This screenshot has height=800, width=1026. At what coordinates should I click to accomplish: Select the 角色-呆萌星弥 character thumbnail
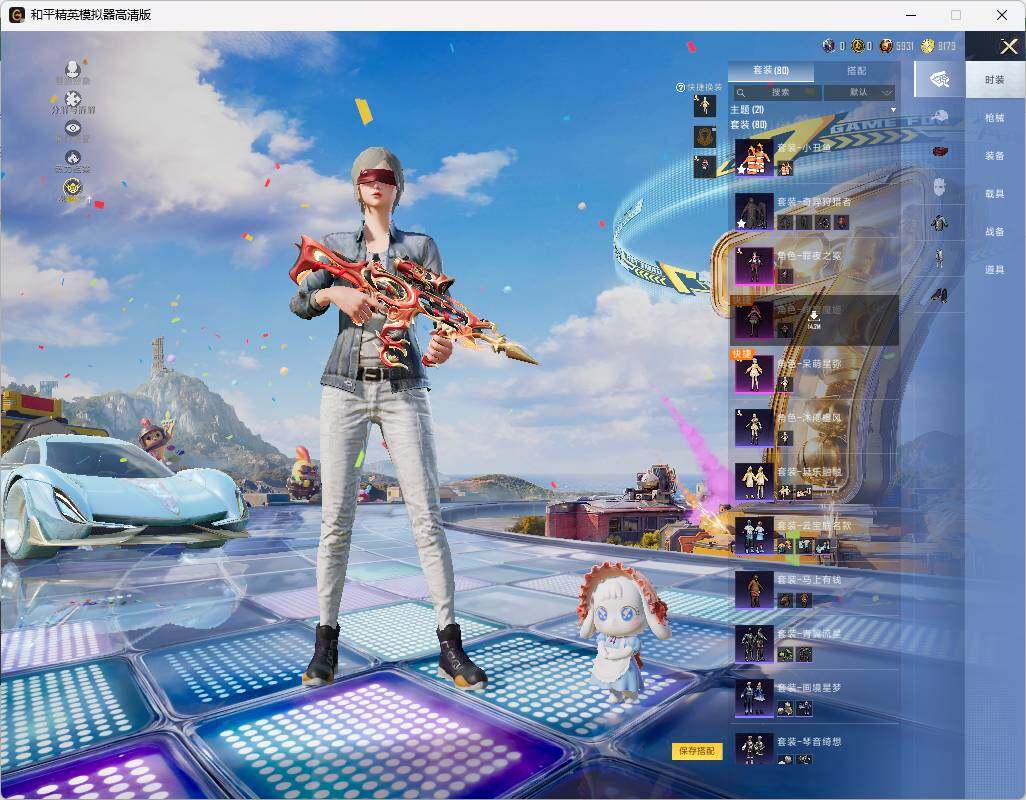754,374
